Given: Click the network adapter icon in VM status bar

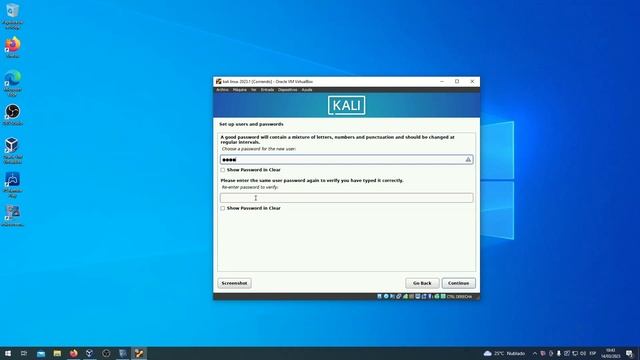Looking at the screenshot, I should click(398, 296).
